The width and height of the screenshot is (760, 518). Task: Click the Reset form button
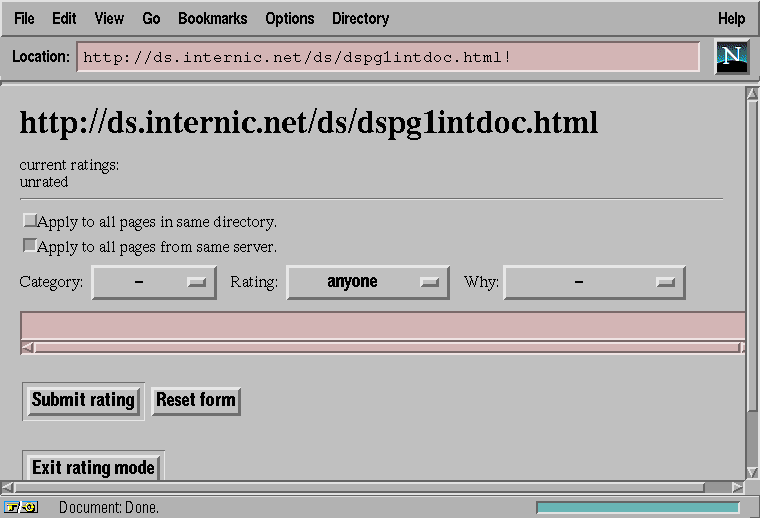pyautogui.click(x=196, y=400)
